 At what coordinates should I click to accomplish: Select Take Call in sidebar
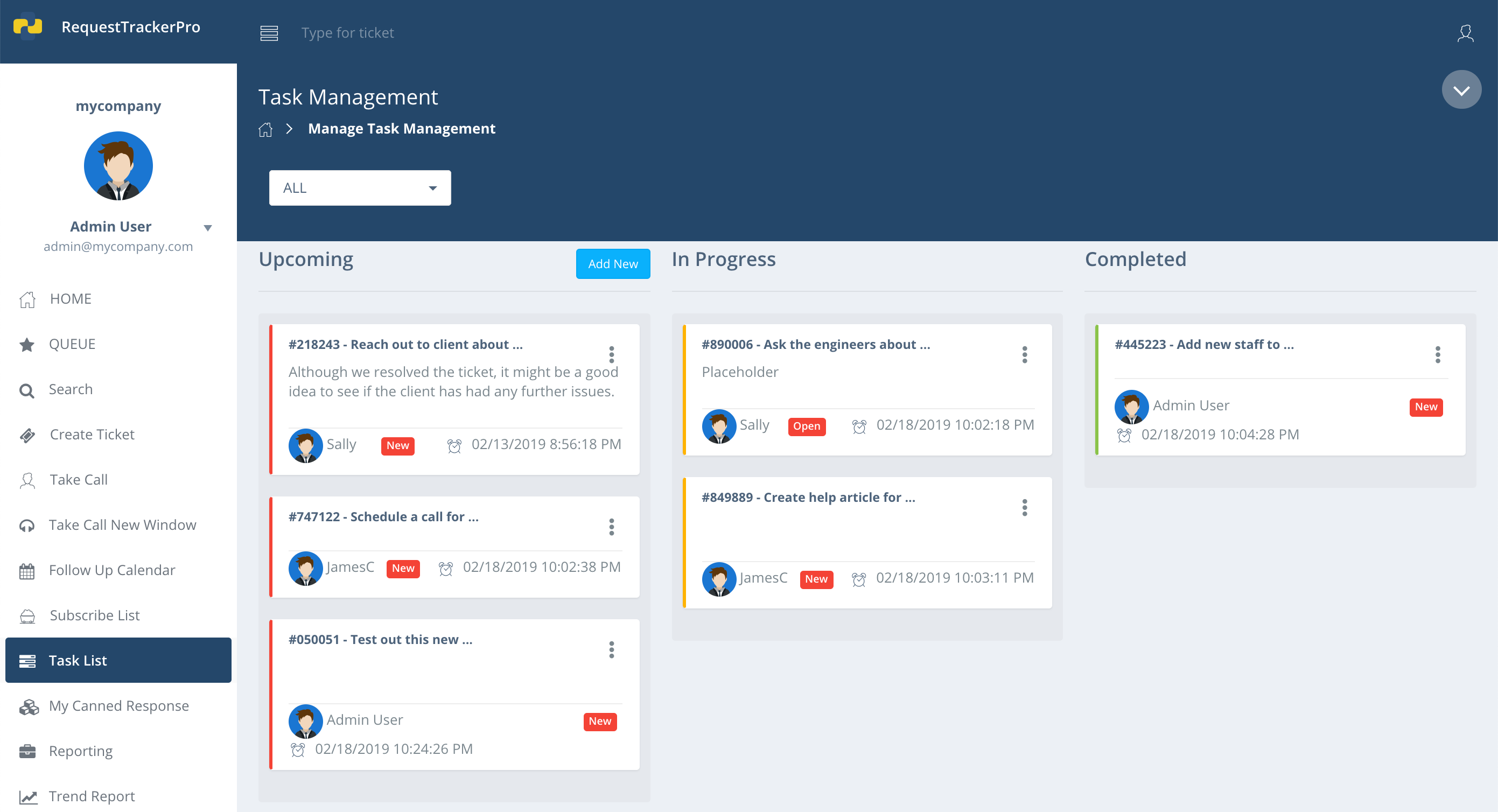tap(118, 480)
